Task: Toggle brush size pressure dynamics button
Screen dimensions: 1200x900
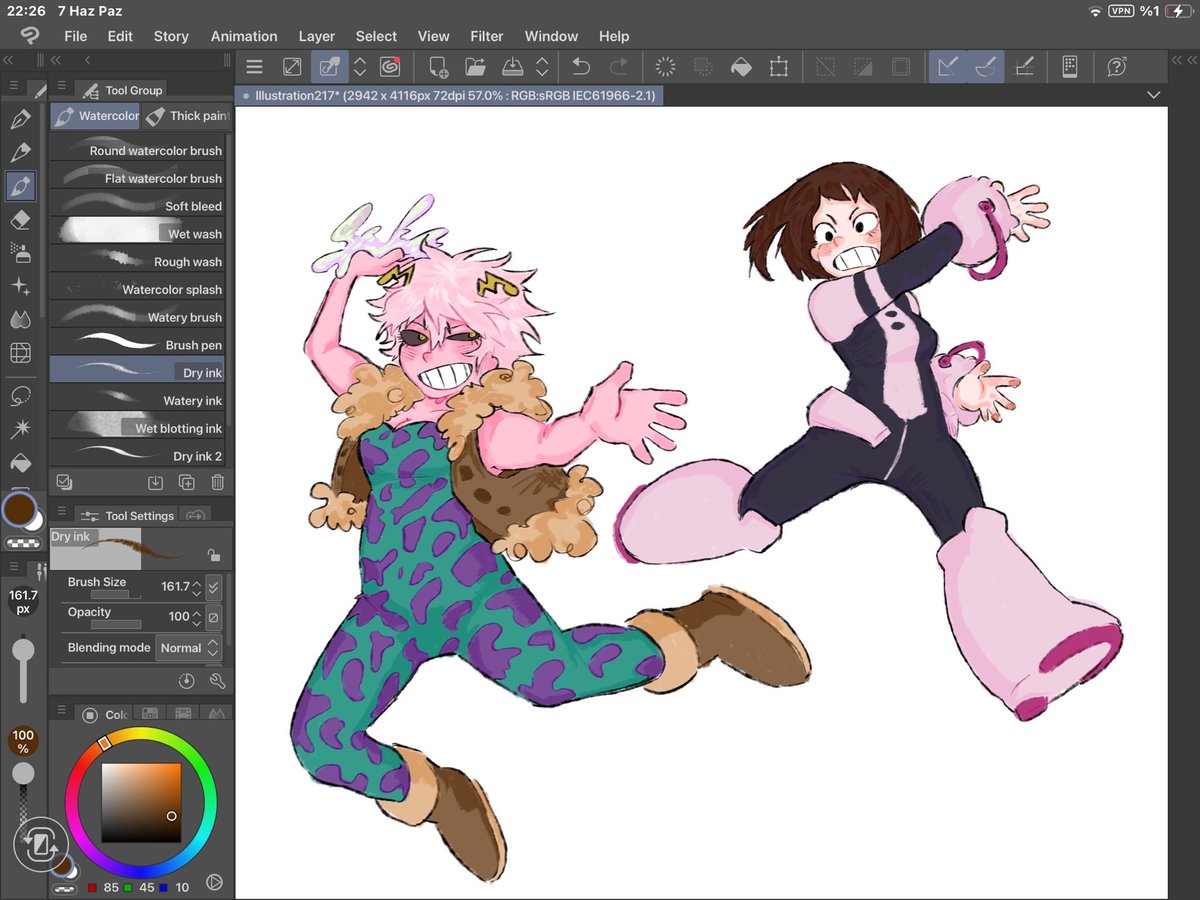Action: (x=213, y=587)
